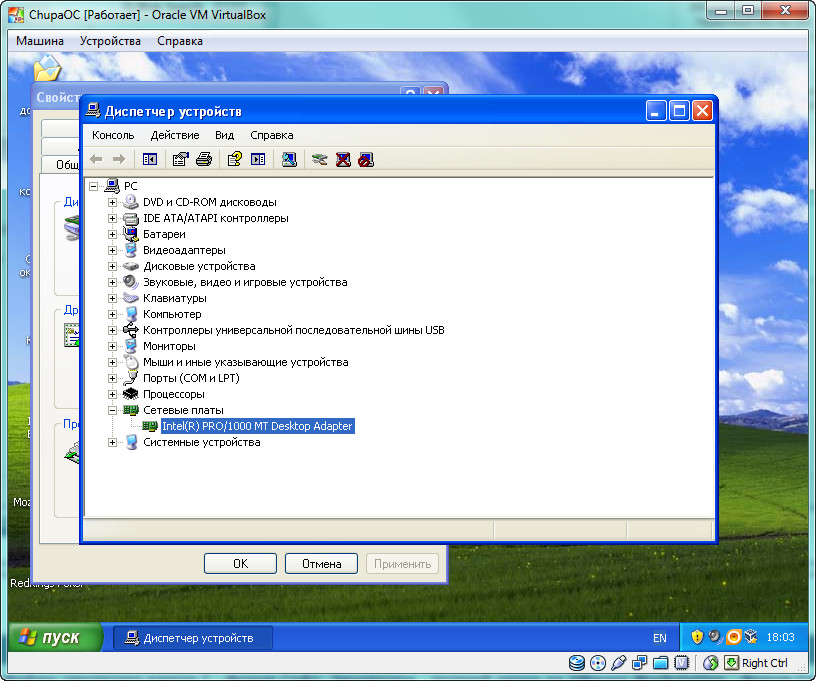Expand the Системные устройства node

pyautogui.click(x=112, y=443)
